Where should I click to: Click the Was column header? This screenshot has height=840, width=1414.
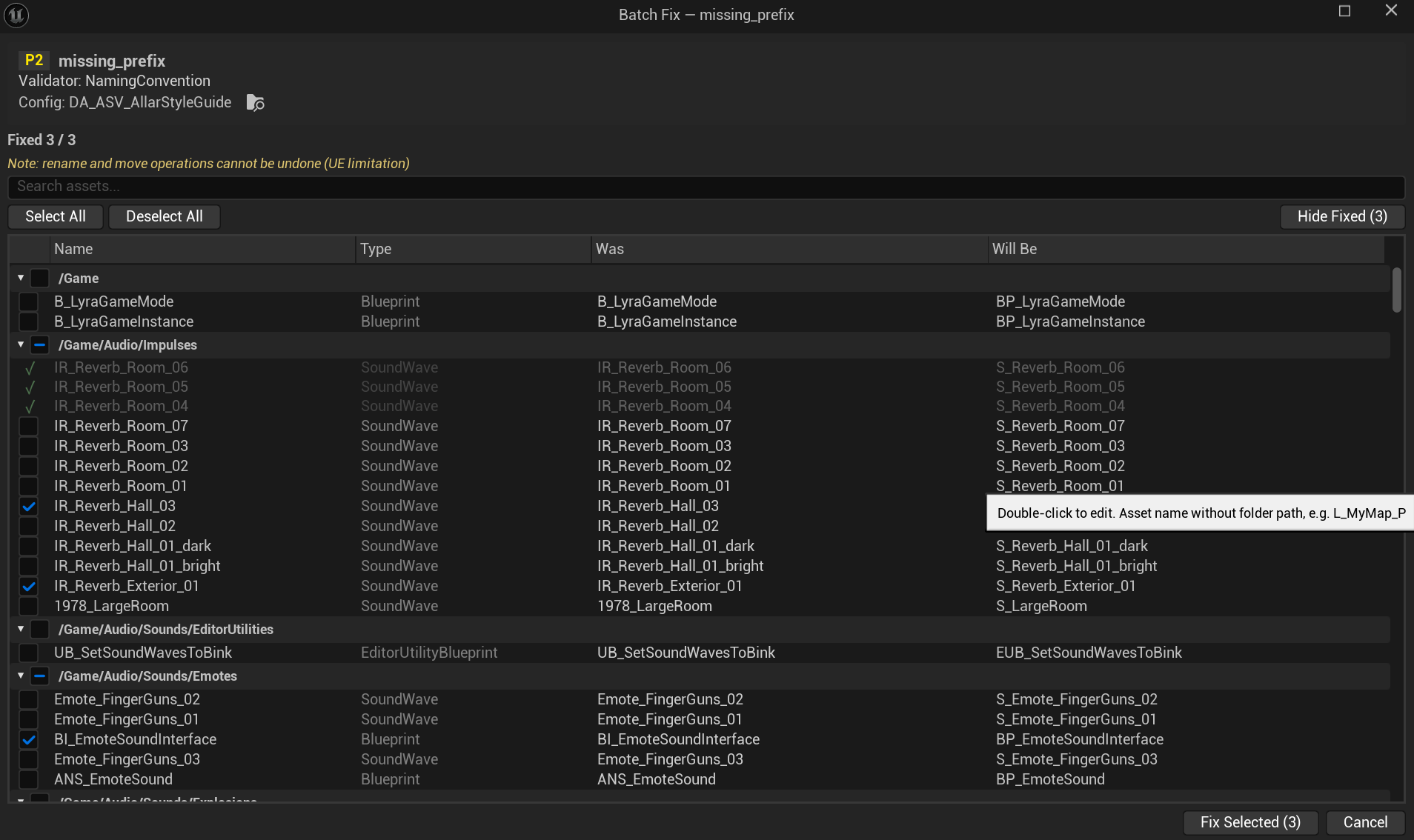790,249
